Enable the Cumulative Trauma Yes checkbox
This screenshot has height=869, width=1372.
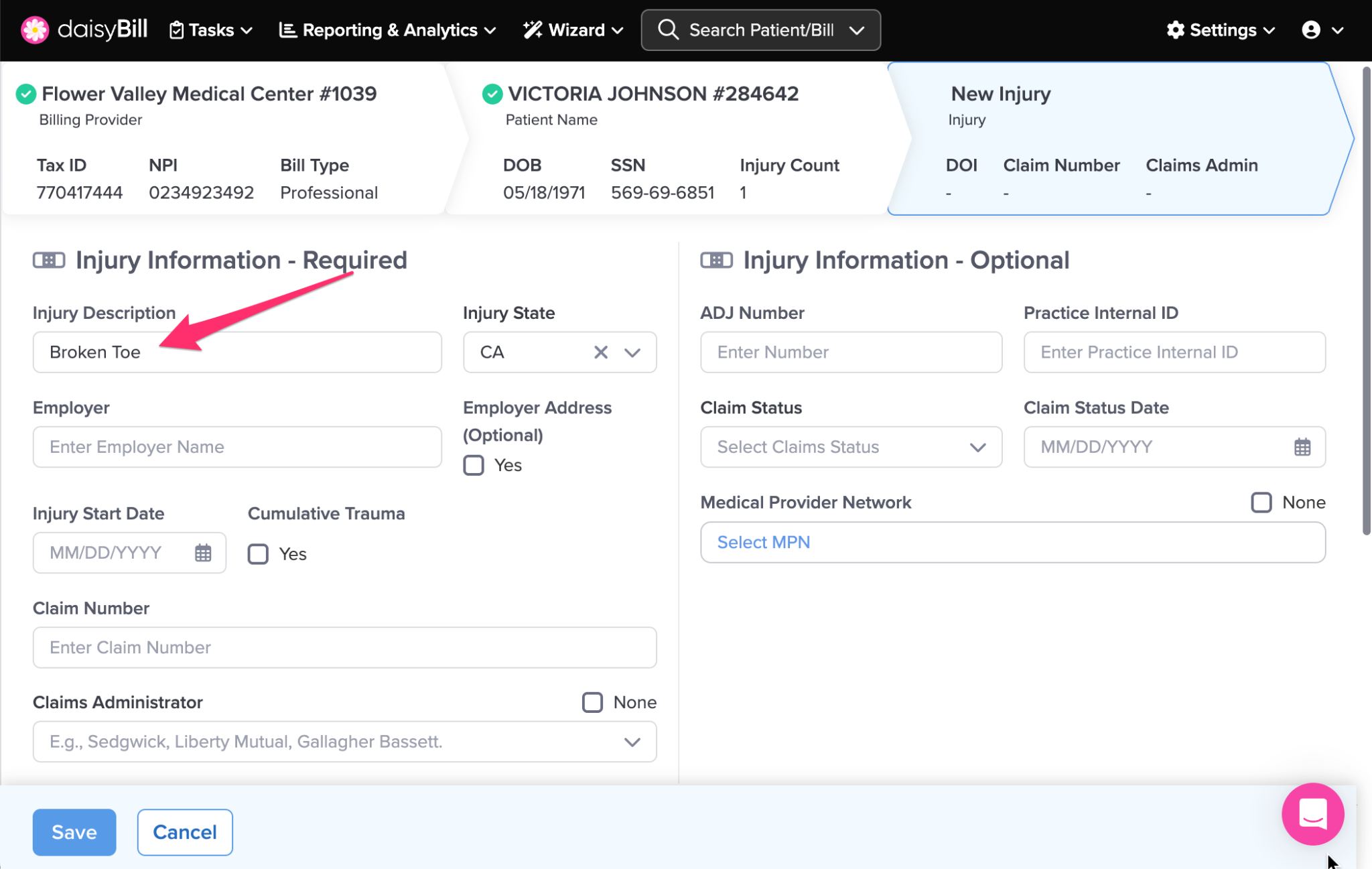click(x=258, y=554)
